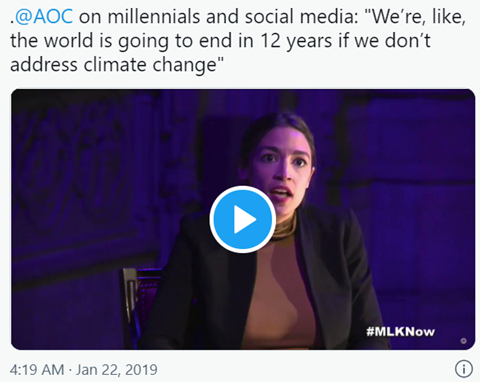Click the quoted words "We're, like,"
This screenshot has width=480, height=382.
point(419,16)
